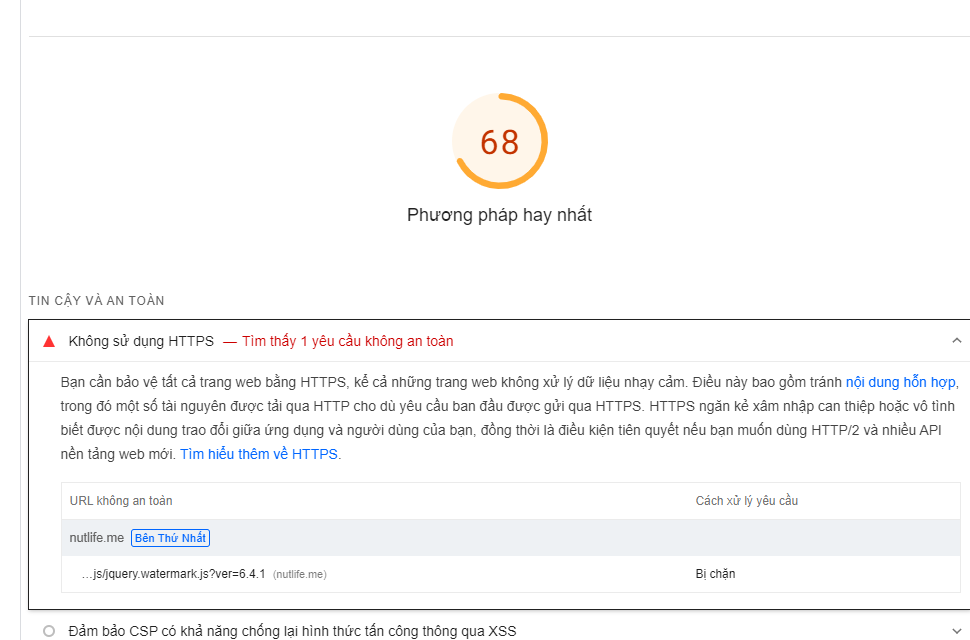The image size is (970, 640).
Task: Click 'Tìm thấy 1 yêu cầu không an toàn' text
Action: click(347, 341)
